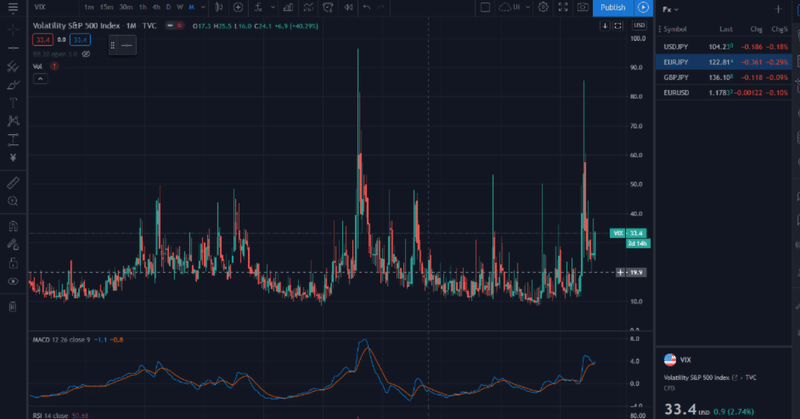Click the play stream button beside Publish
Screen dimensions: 800x419
click(x=643, y=7)
